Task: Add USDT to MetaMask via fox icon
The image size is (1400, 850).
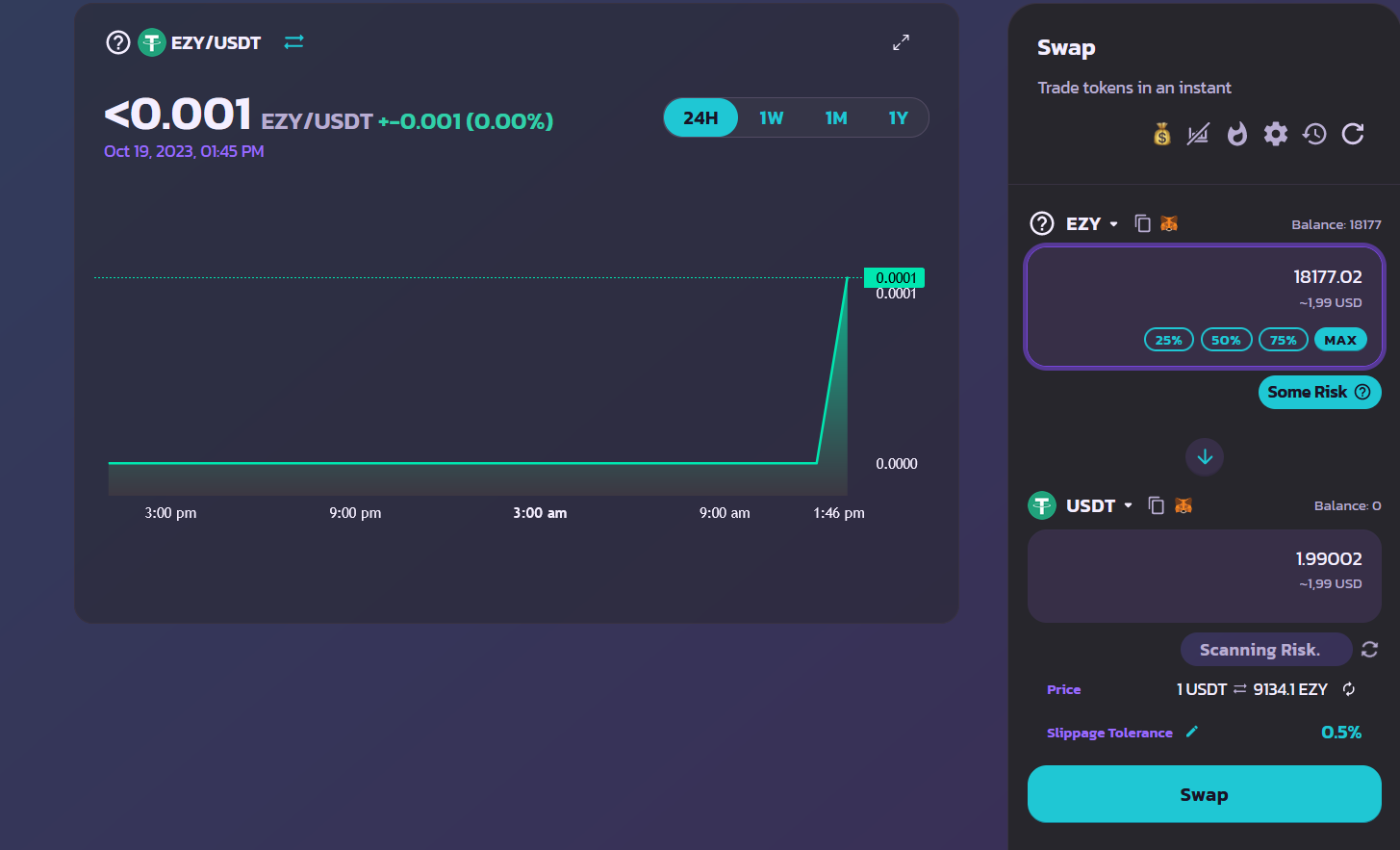Action: 1184,505
